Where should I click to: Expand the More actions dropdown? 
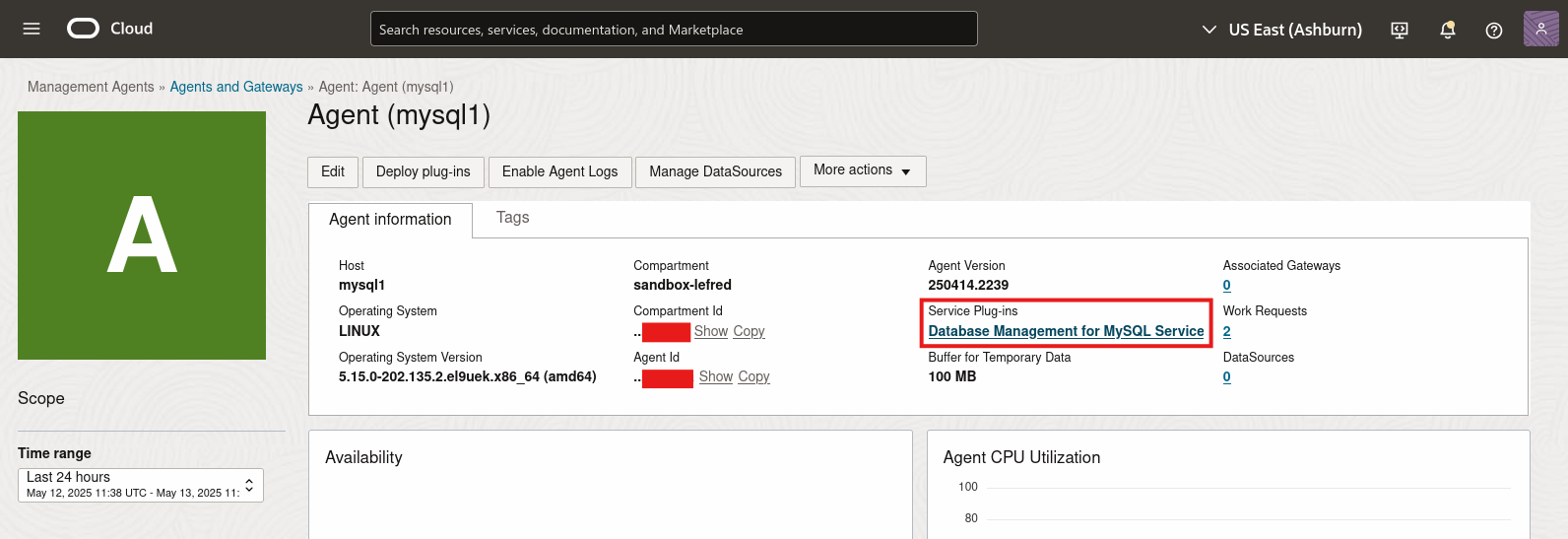(863, 170)
